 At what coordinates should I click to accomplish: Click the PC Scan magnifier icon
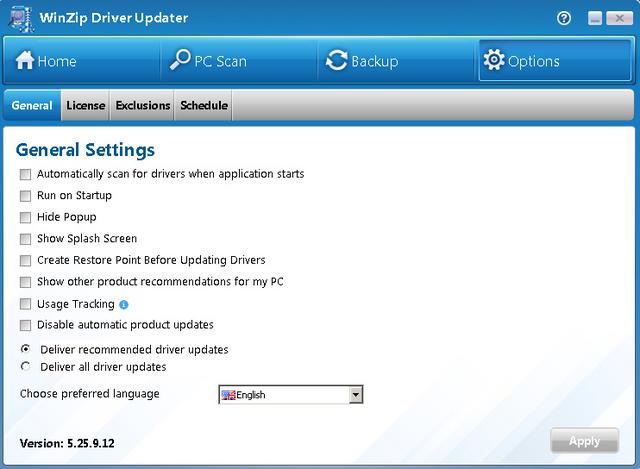(x=180, y=60)
